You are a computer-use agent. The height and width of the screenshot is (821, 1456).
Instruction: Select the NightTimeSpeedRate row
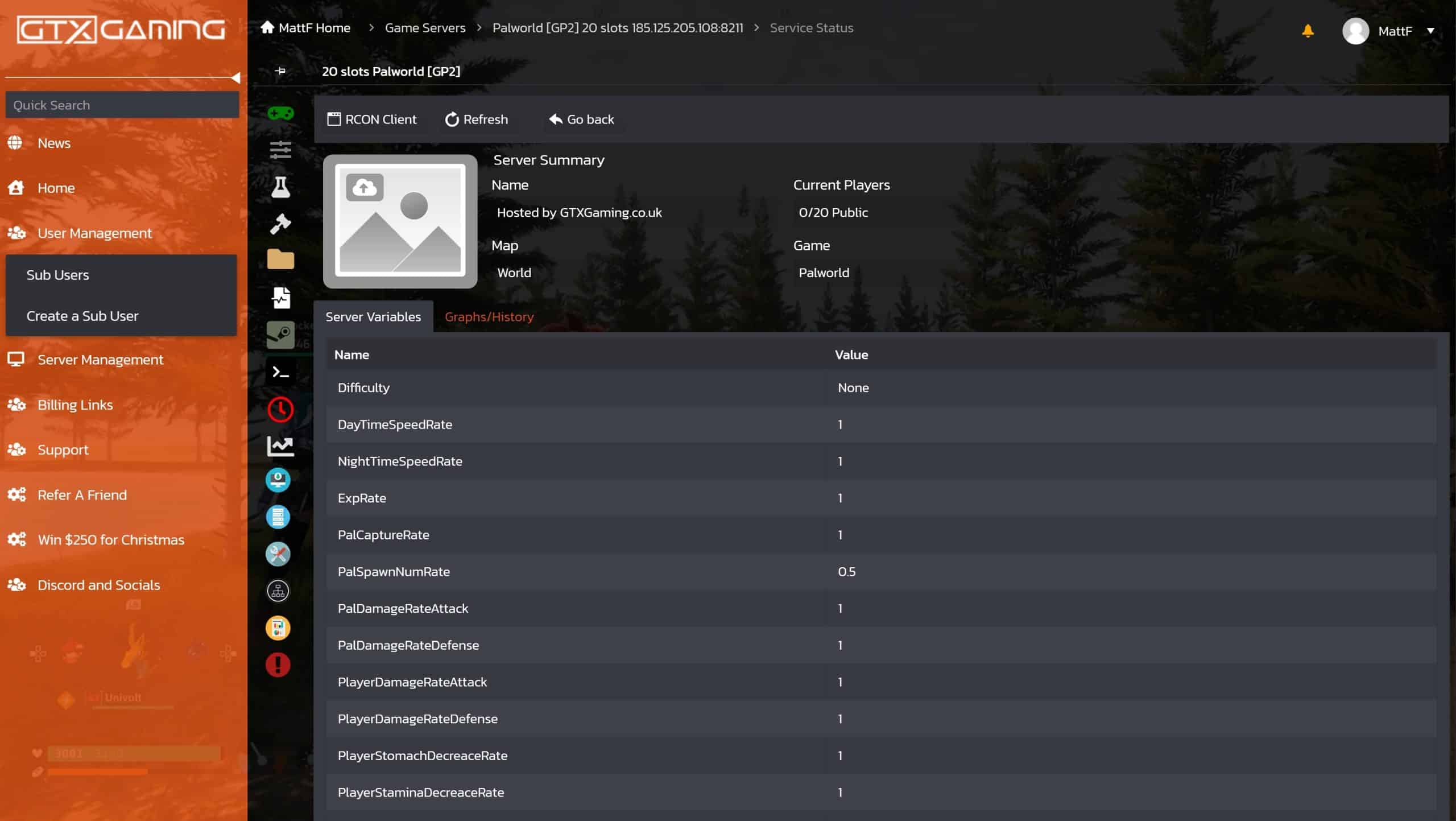[x=881, y=461]
